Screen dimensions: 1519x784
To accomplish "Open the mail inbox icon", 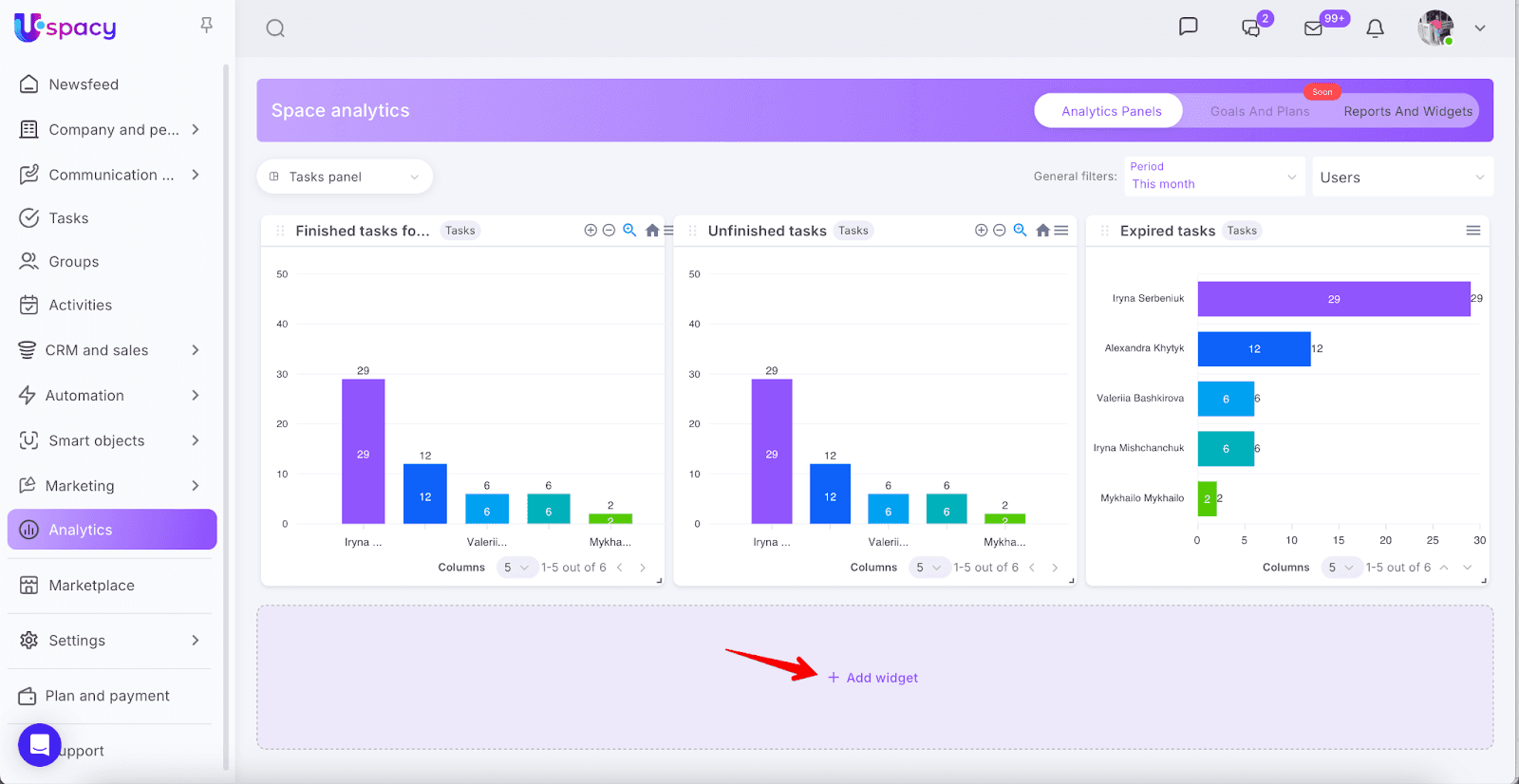I will tap(1314, 28).
